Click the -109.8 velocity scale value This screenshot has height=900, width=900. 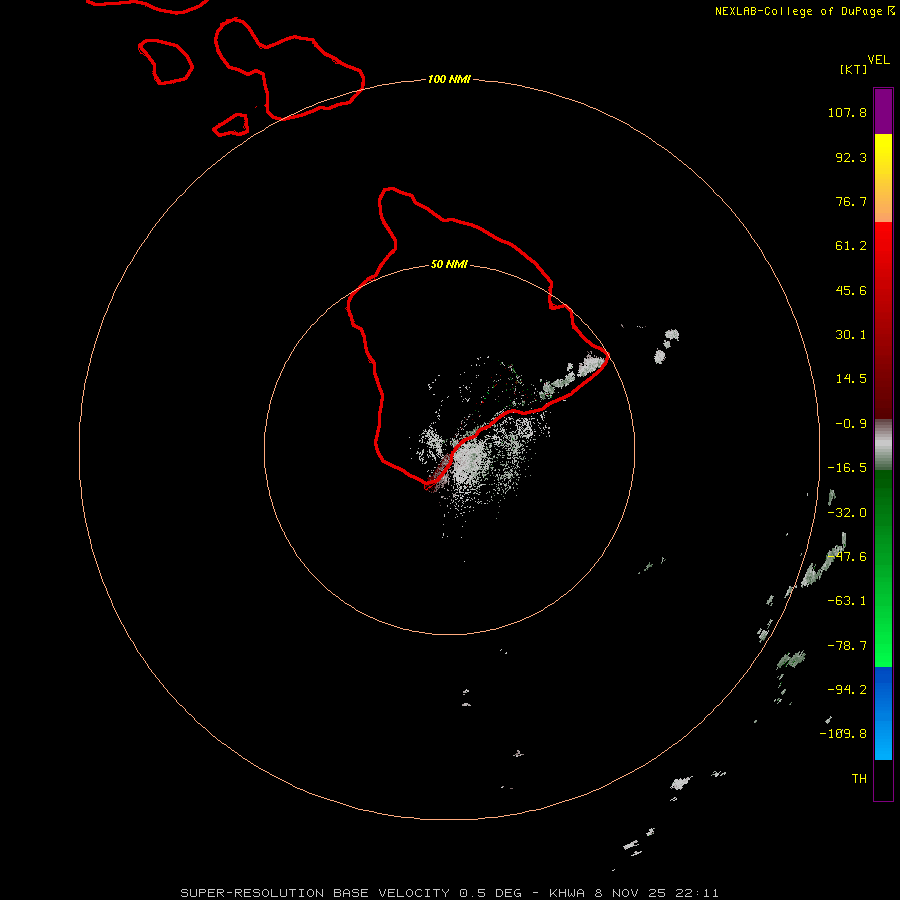(x=844, y=734)
